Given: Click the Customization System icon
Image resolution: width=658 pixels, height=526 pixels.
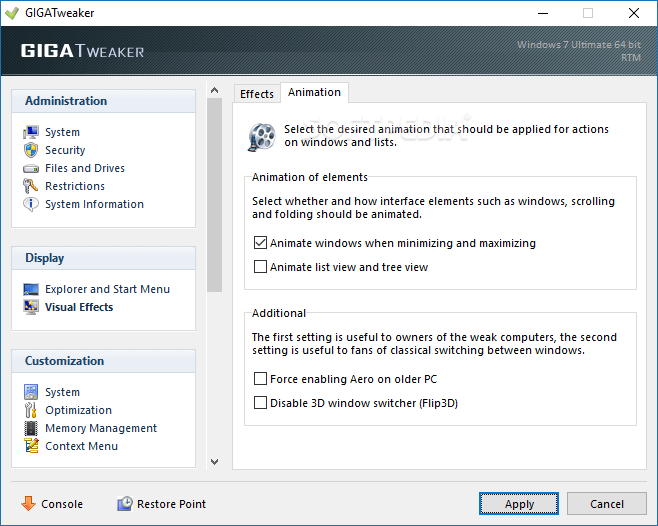Looking at the screenshot, I should coord(31,392).
